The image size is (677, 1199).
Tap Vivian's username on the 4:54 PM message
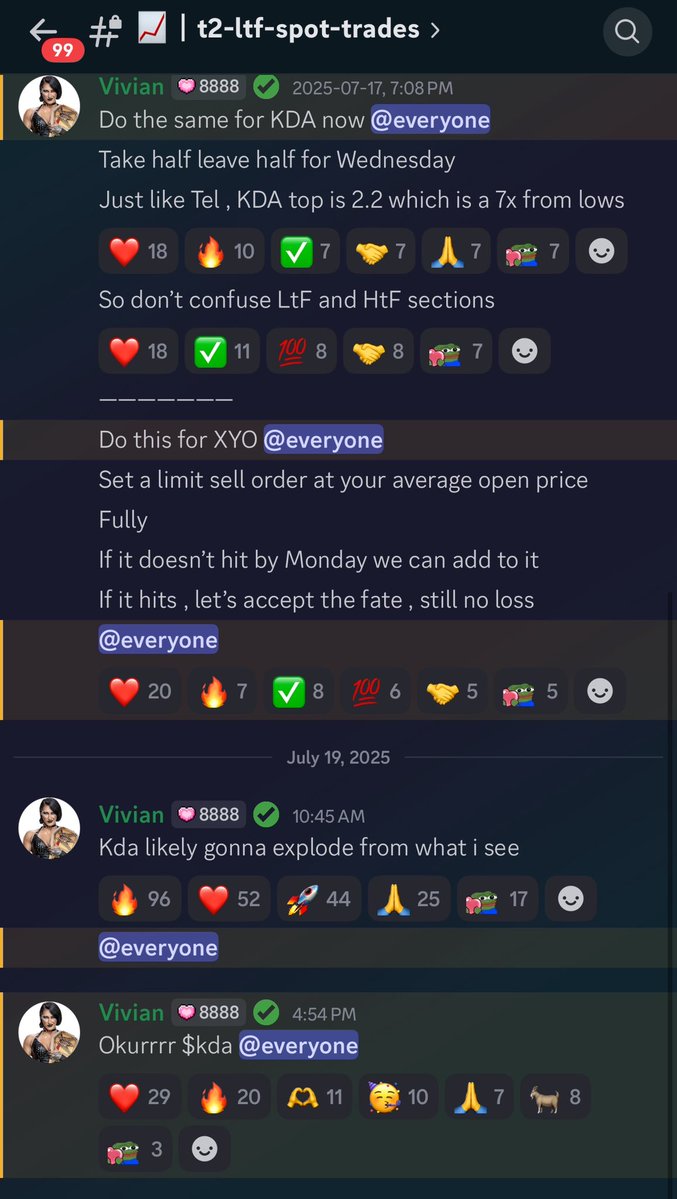point(131,1012)
